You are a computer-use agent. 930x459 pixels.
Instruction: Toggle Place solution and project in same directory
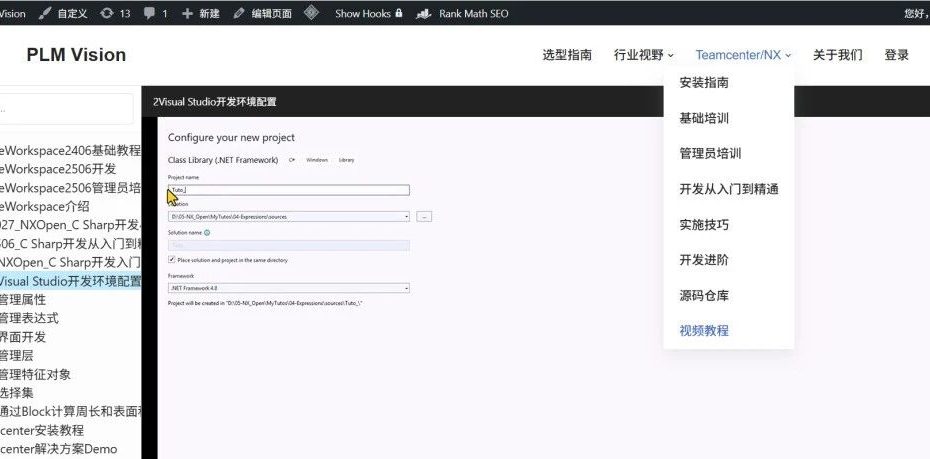[172, 259]
